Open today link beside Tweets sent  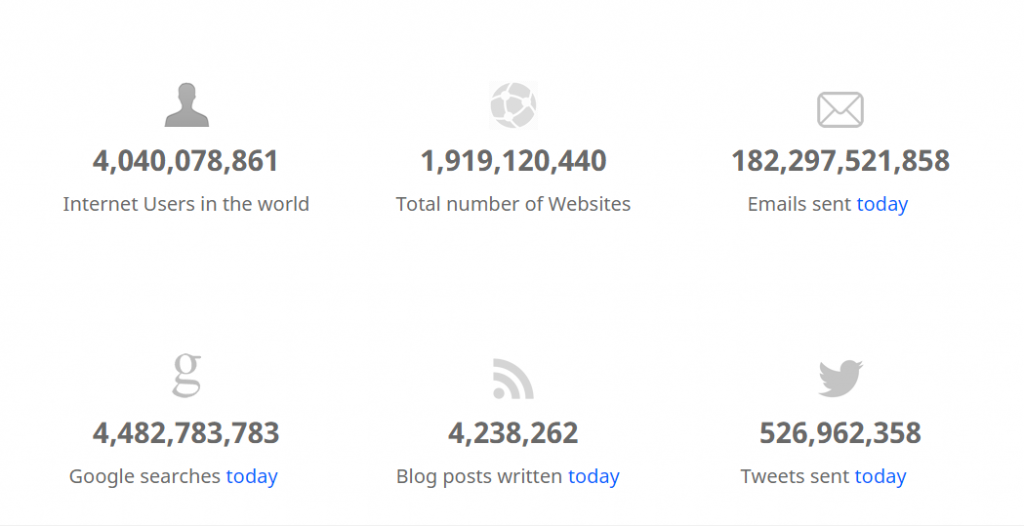tap(880, 476)
